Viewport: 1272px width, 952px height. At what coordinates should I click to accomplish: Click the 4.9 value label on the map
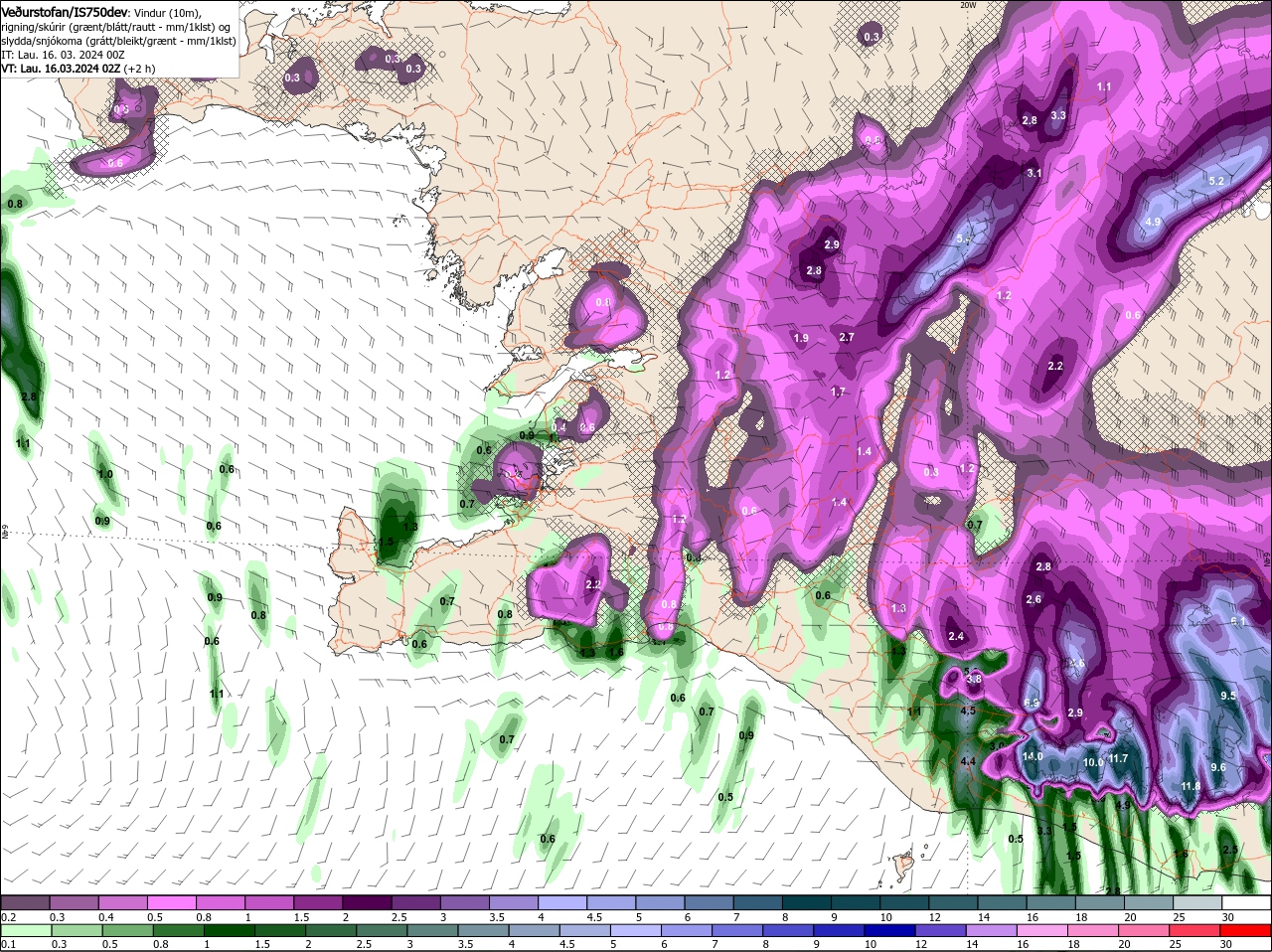click(1153, 222)
